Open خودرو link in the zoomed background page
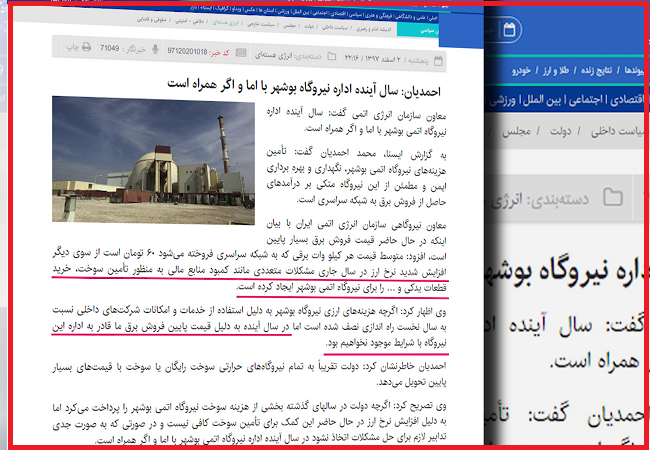The width and height of the screenshot is (650, 450). pyautogui.click(x=521, y=70)
